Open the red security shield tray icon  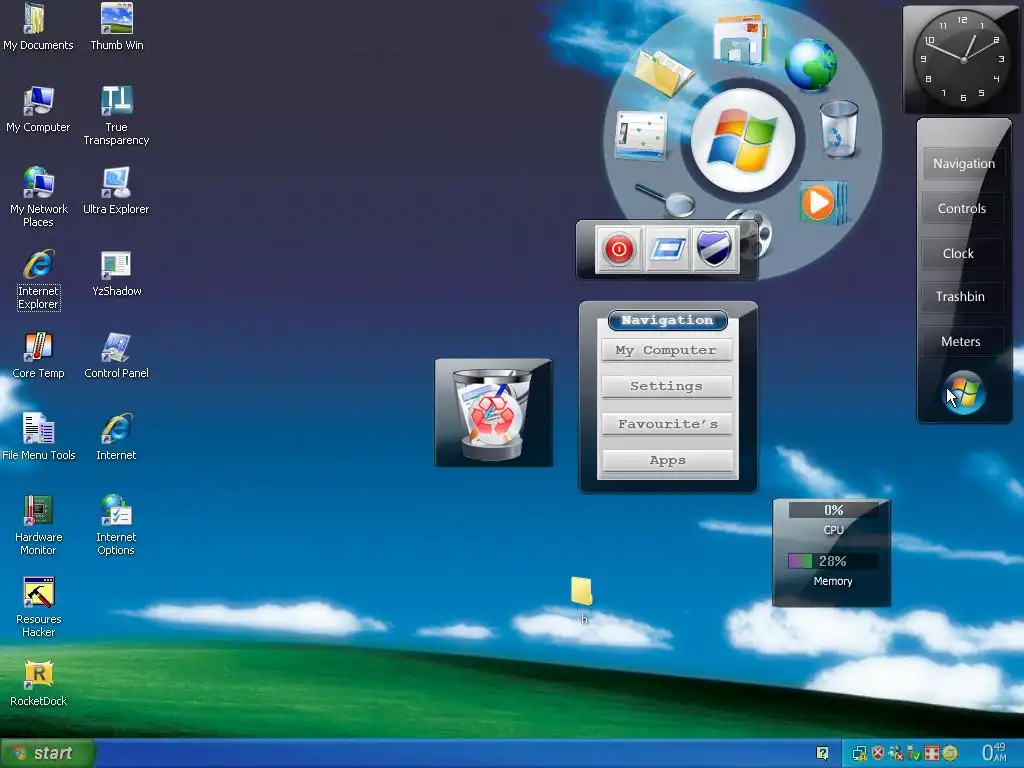(878, 754)
